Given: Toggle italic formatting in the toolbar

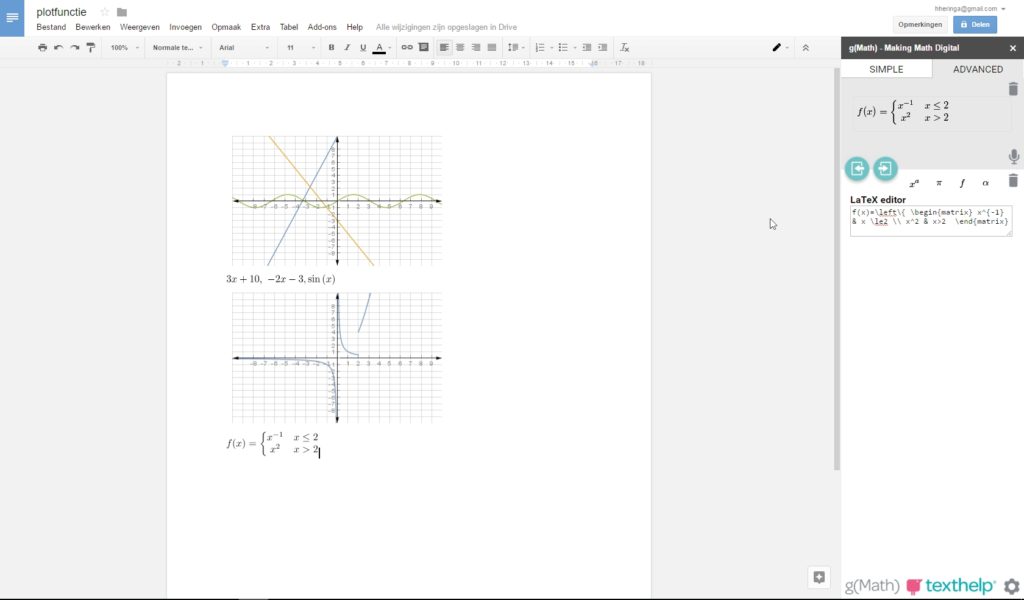Looking at the screenshot, I should coord(346,47).
